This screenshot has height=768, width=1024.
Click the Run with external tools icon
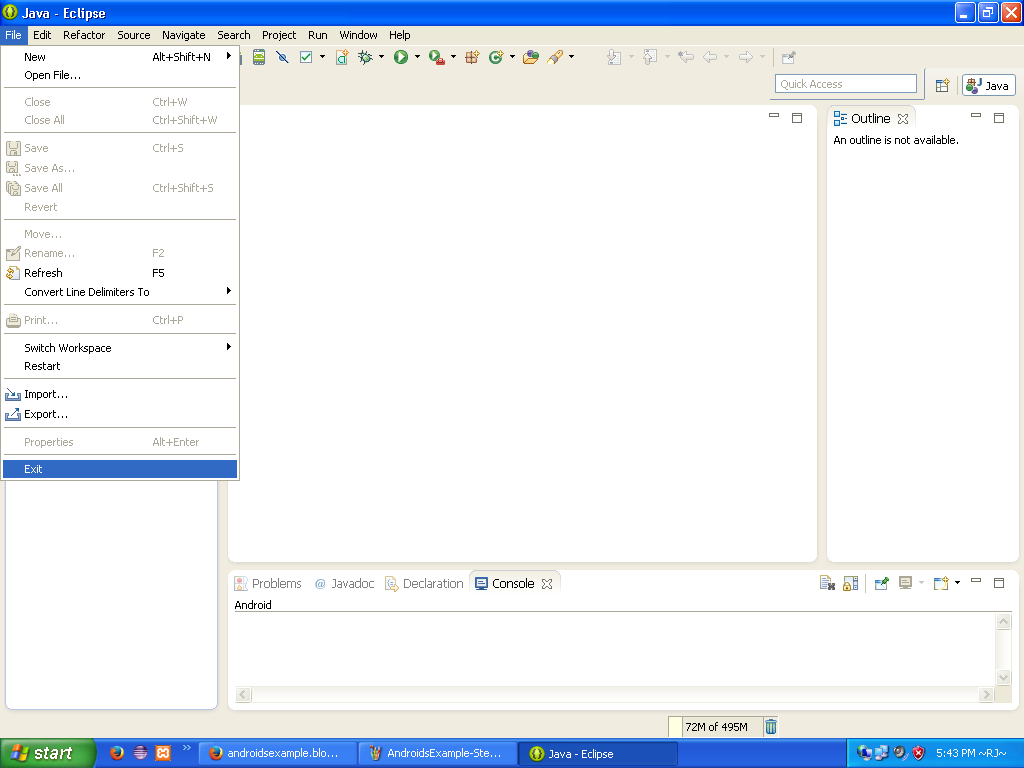click(x=436, y=57)
